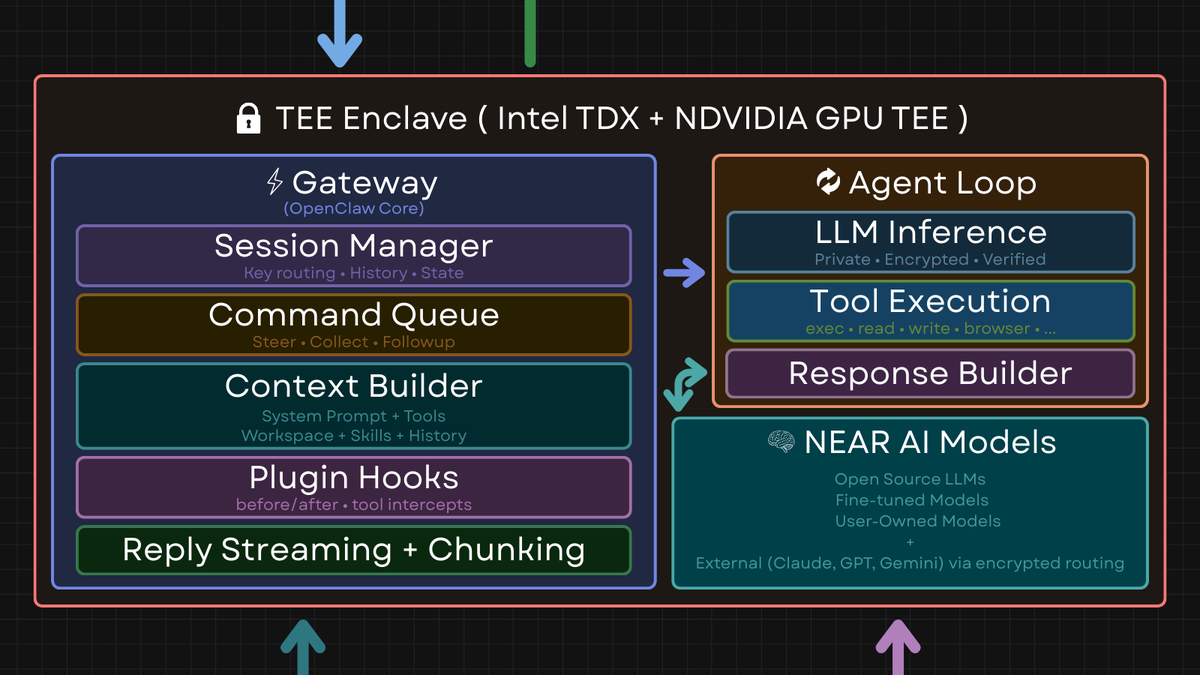
Task: Open the Command Queue block
Action: (354, 324)
